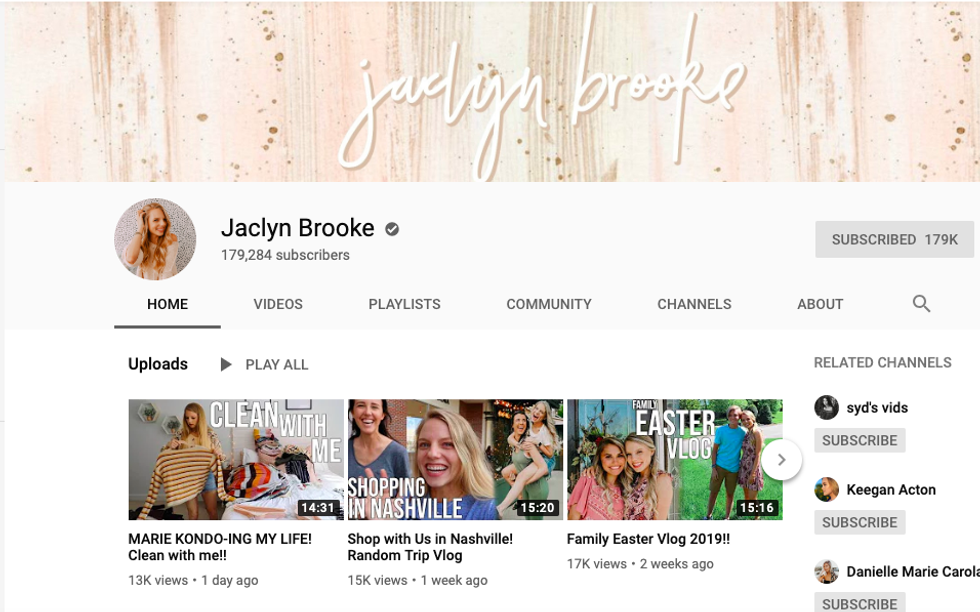
Task: Open the About tab
Action: click(x=819, y=304)
